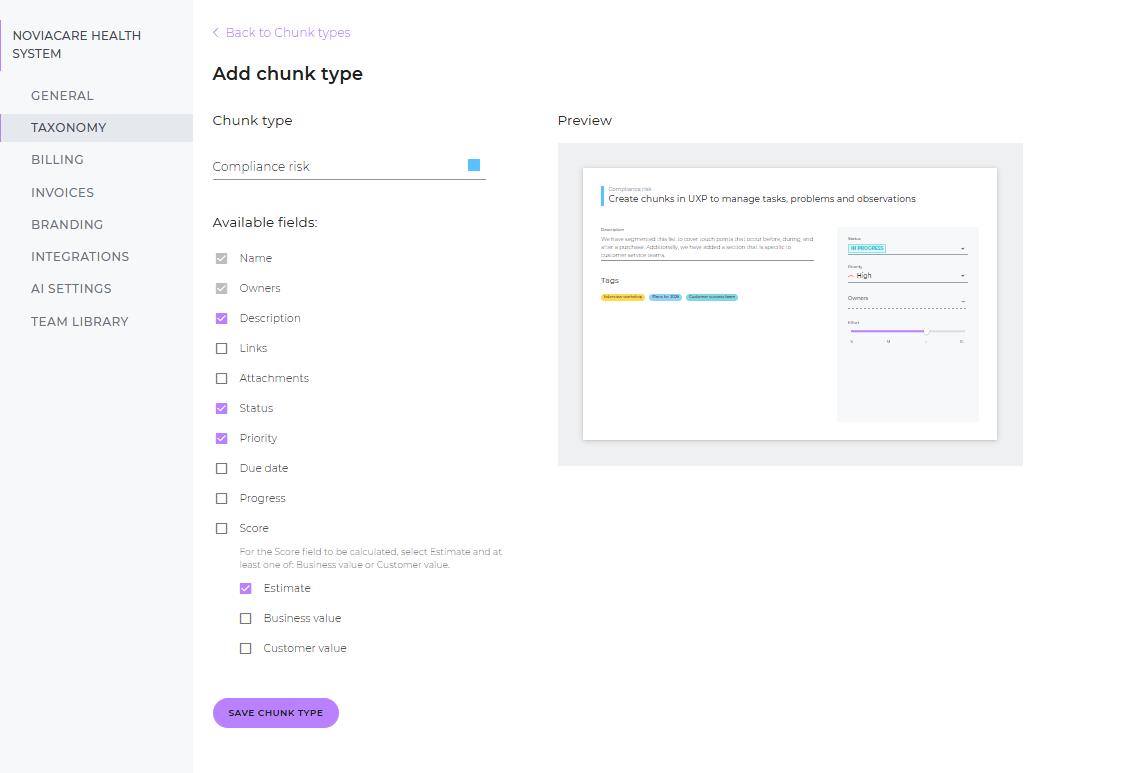Expand the Owners field in preview
This screenshot has width=1121, height=773.
click(907, 302)
